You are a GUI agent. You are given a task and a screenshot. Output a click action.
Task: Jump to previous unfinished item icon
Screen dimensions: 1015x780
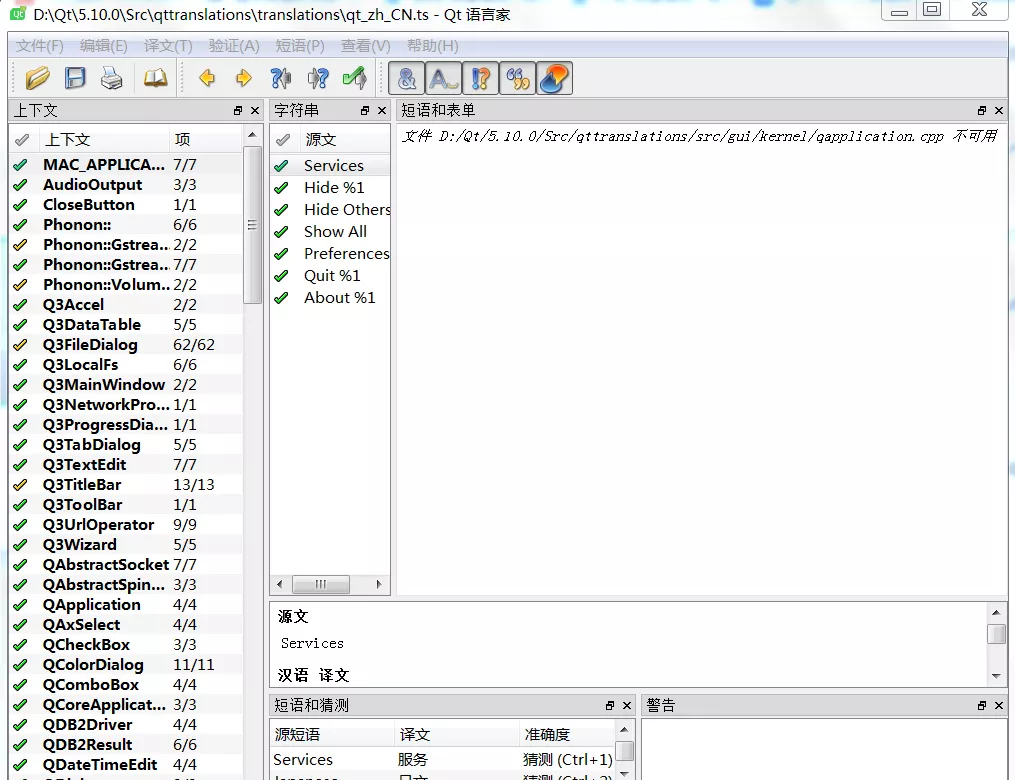280,78
